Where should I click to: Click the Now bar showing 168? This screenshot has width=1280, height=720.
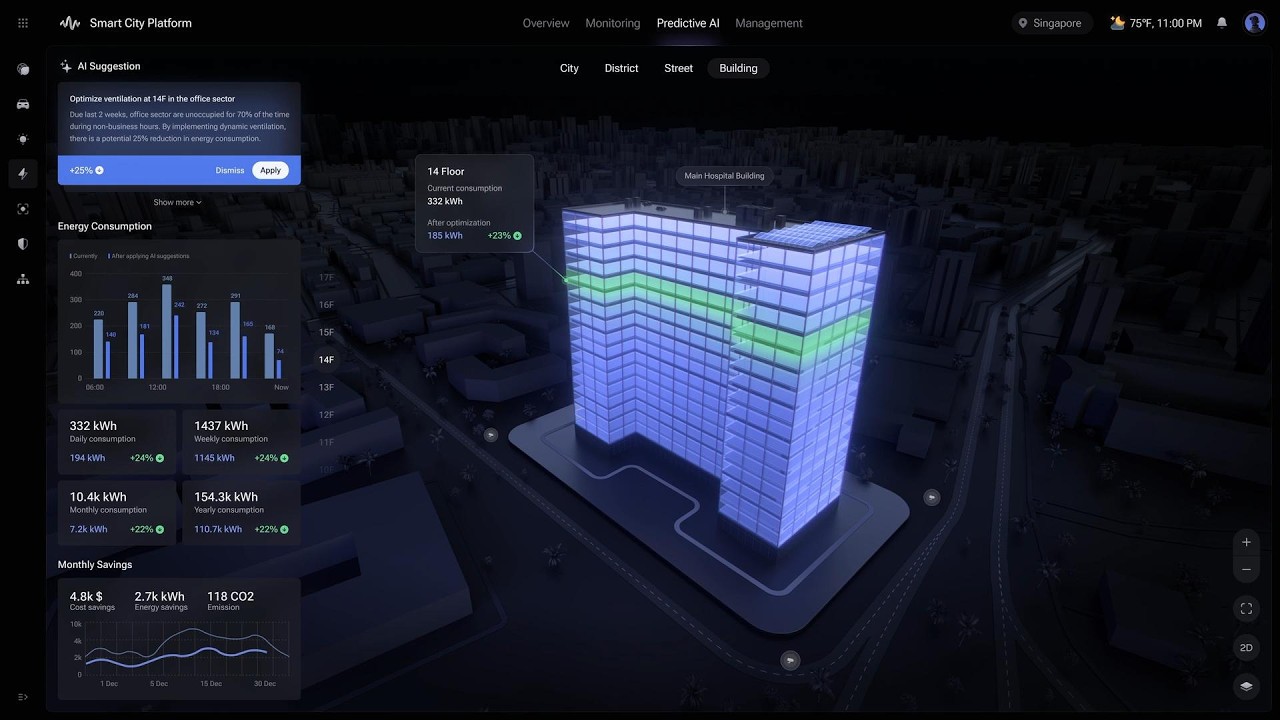point(269,356)
